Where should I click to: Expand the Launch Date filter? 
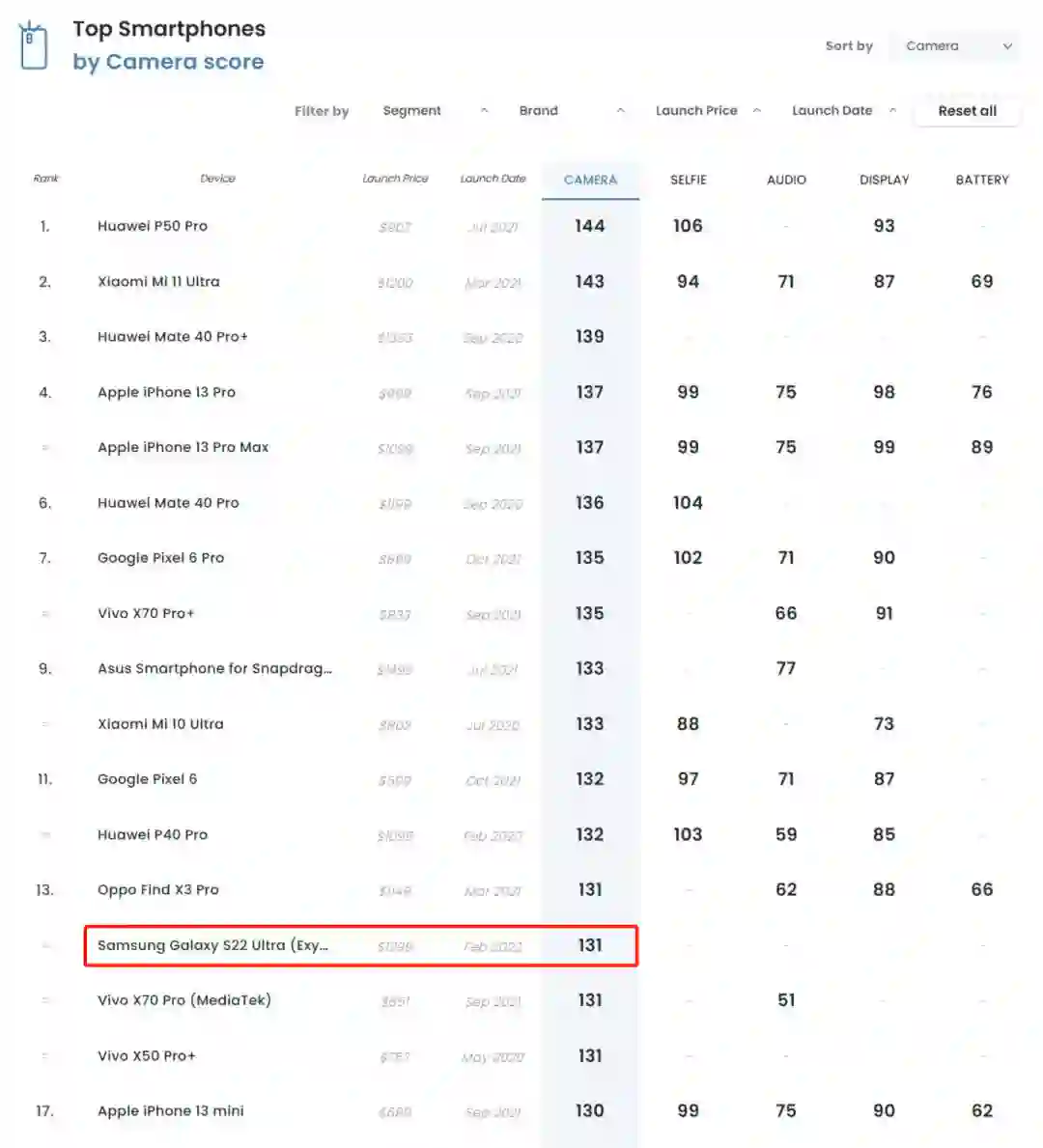click(844, 111)
